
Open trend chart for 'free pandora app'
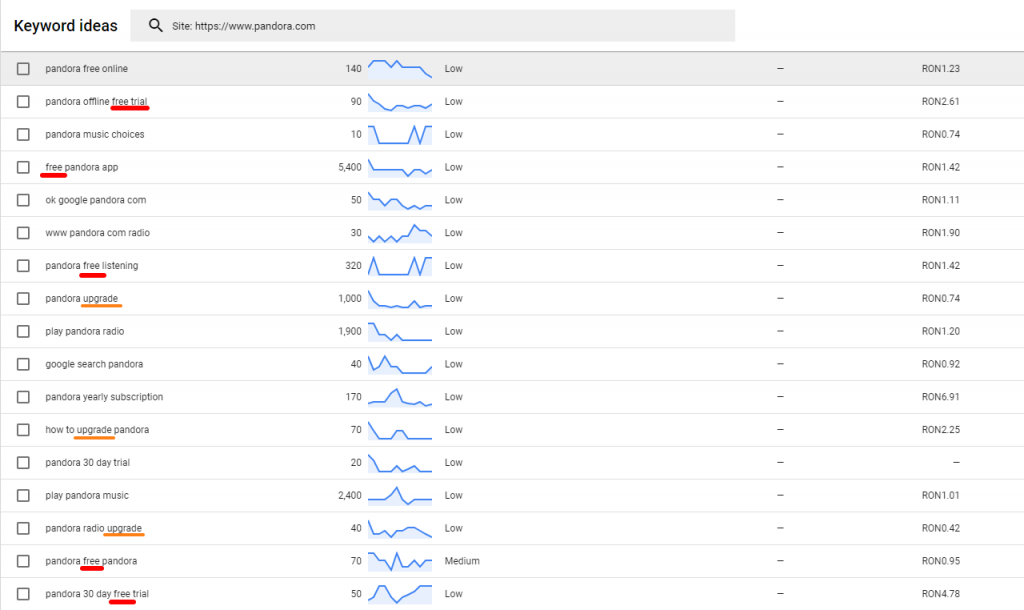click(400, 167)
